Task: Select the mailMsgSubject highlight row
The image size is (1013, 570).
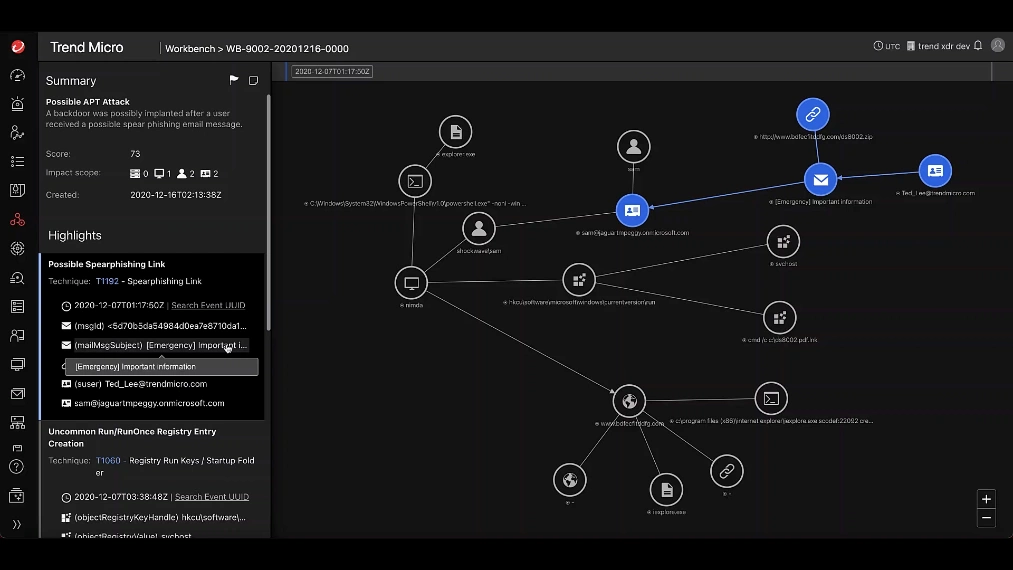Action: point(154,345)
